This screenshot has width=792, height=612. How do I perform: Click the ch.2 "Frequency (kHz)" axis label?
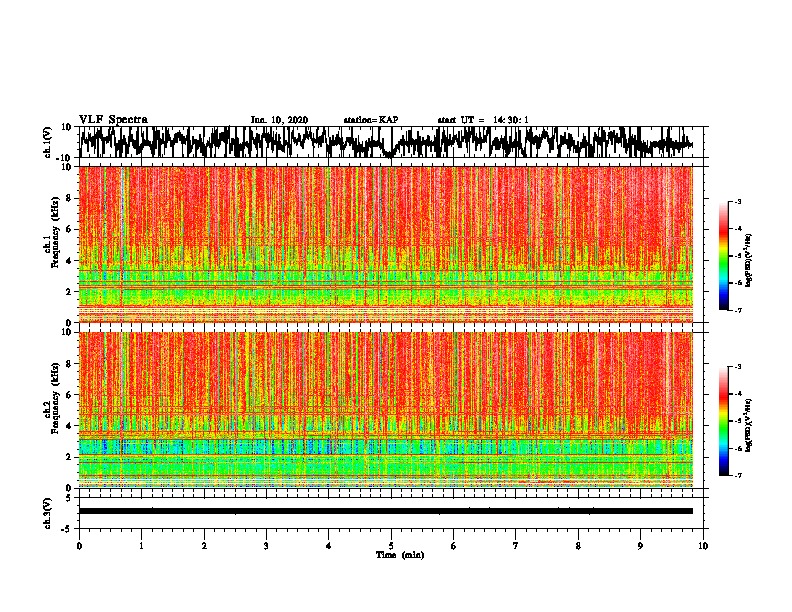click(x=53, y=398)
